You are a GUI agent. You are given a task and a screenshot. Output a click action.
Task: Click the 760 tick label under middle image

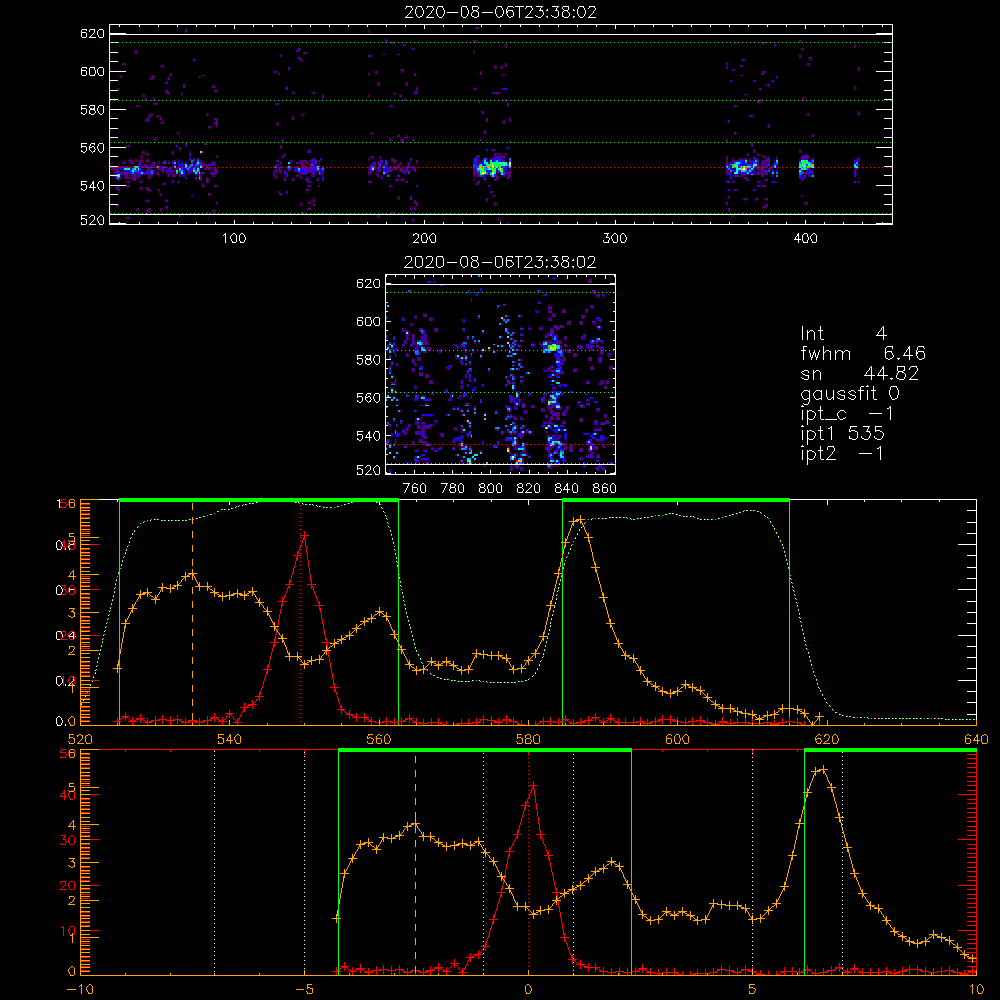(415, 489)
